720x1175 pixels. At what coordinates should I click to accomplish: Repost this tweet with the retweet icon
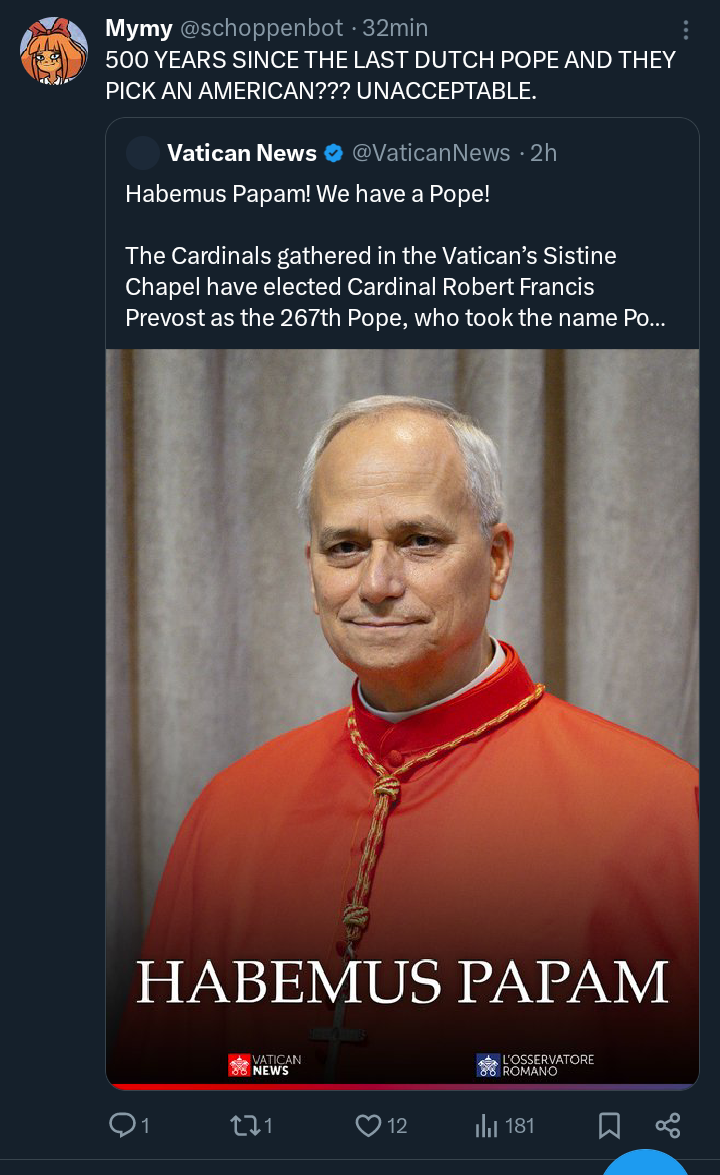pos(244,1125)
